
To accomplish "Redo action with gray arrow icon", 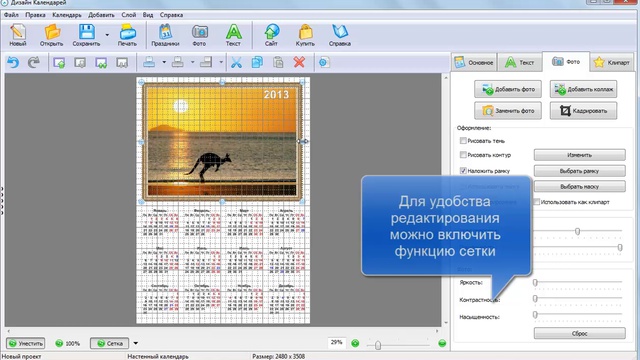I will click(34, 62).
